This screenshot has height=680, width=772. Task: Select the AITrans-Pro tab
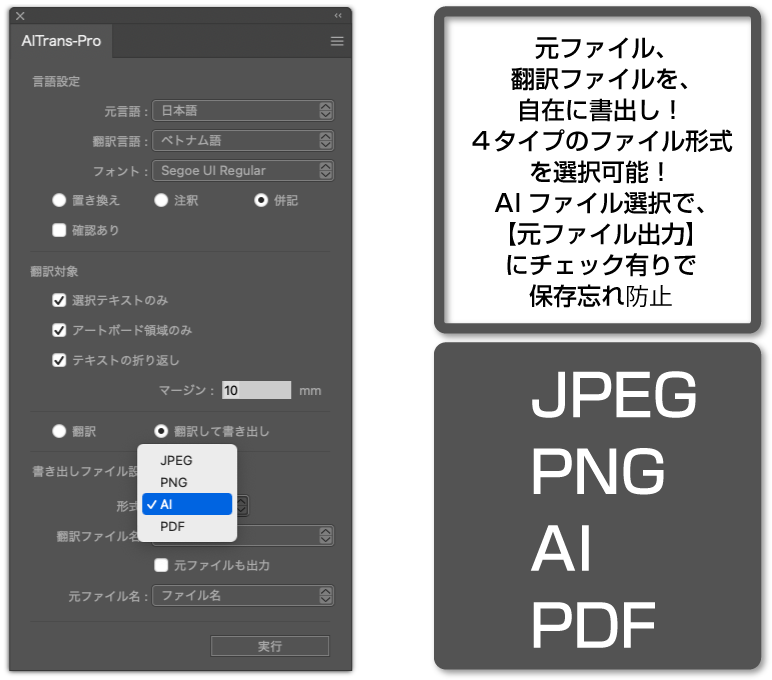tap(61, 41)
